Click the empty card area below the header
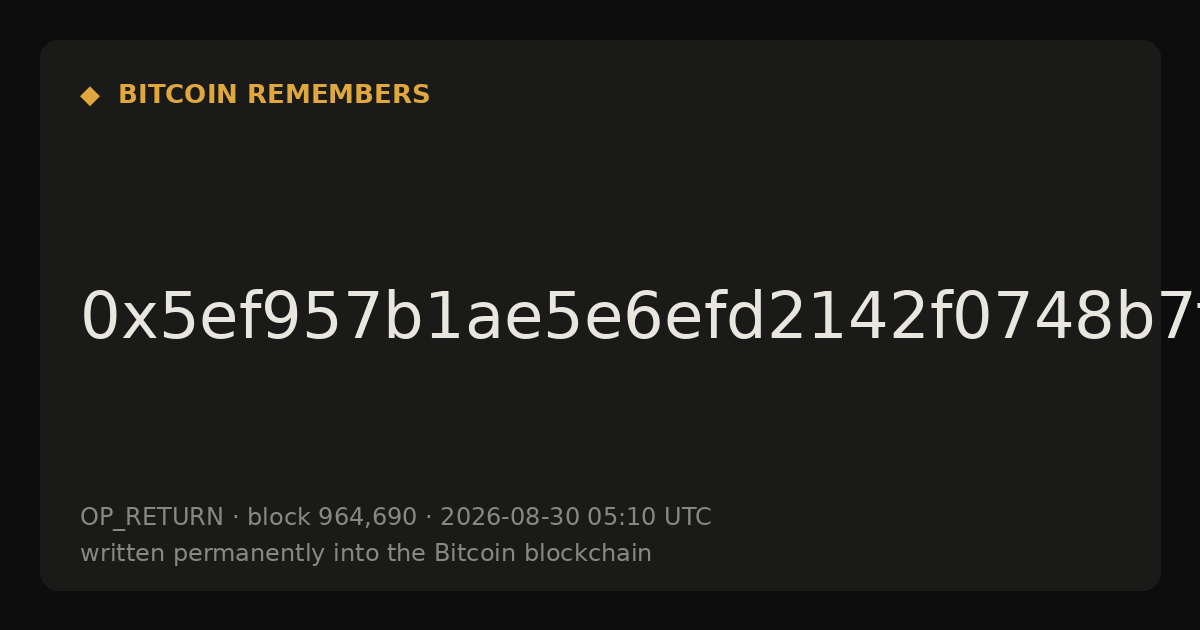Screen dimensions: 1200x630 tap(600, 190)
